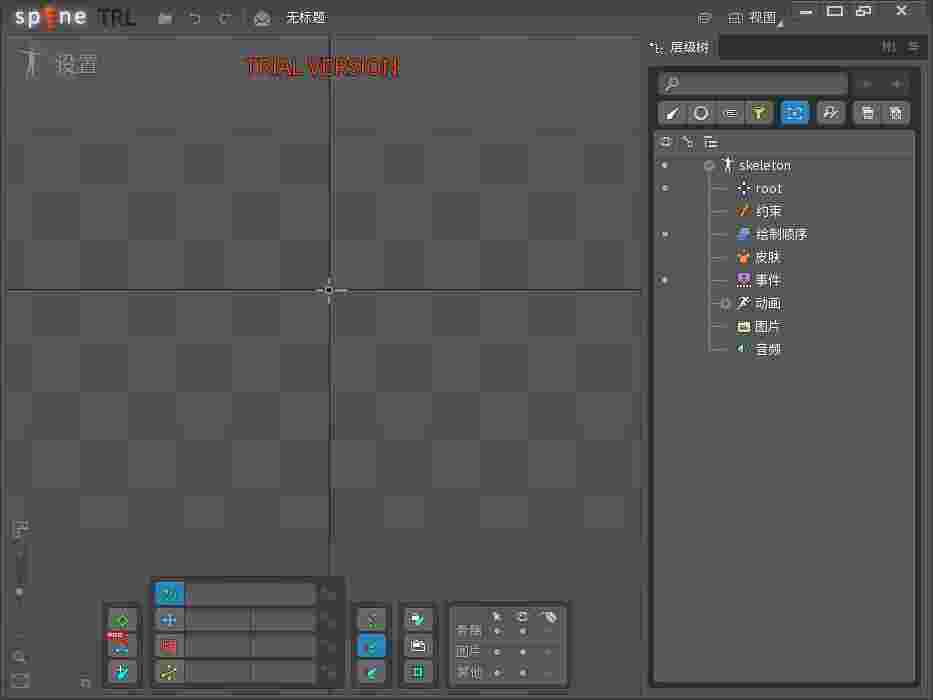The width and height of the screenshot is (933, 700).
Task: Open the hierarchy panel options menu at top right
Action: pyautogui.click(x=914, y=47)
